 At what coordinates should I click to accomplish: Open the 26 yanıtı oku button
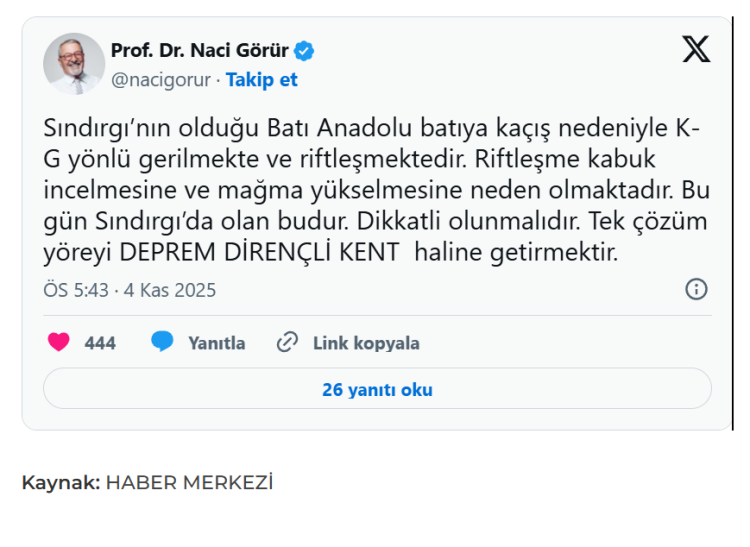click(377, 389)
